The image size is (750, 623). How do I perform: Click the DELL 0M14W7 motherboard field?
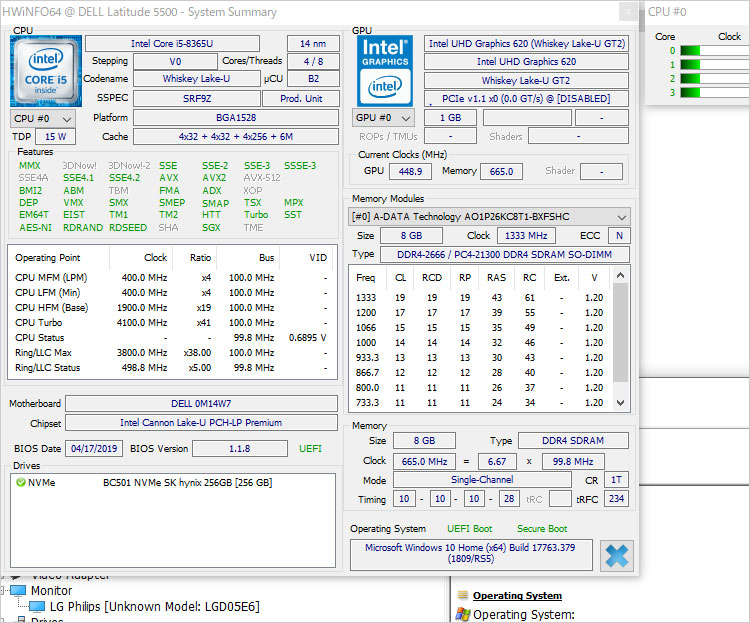201,404
